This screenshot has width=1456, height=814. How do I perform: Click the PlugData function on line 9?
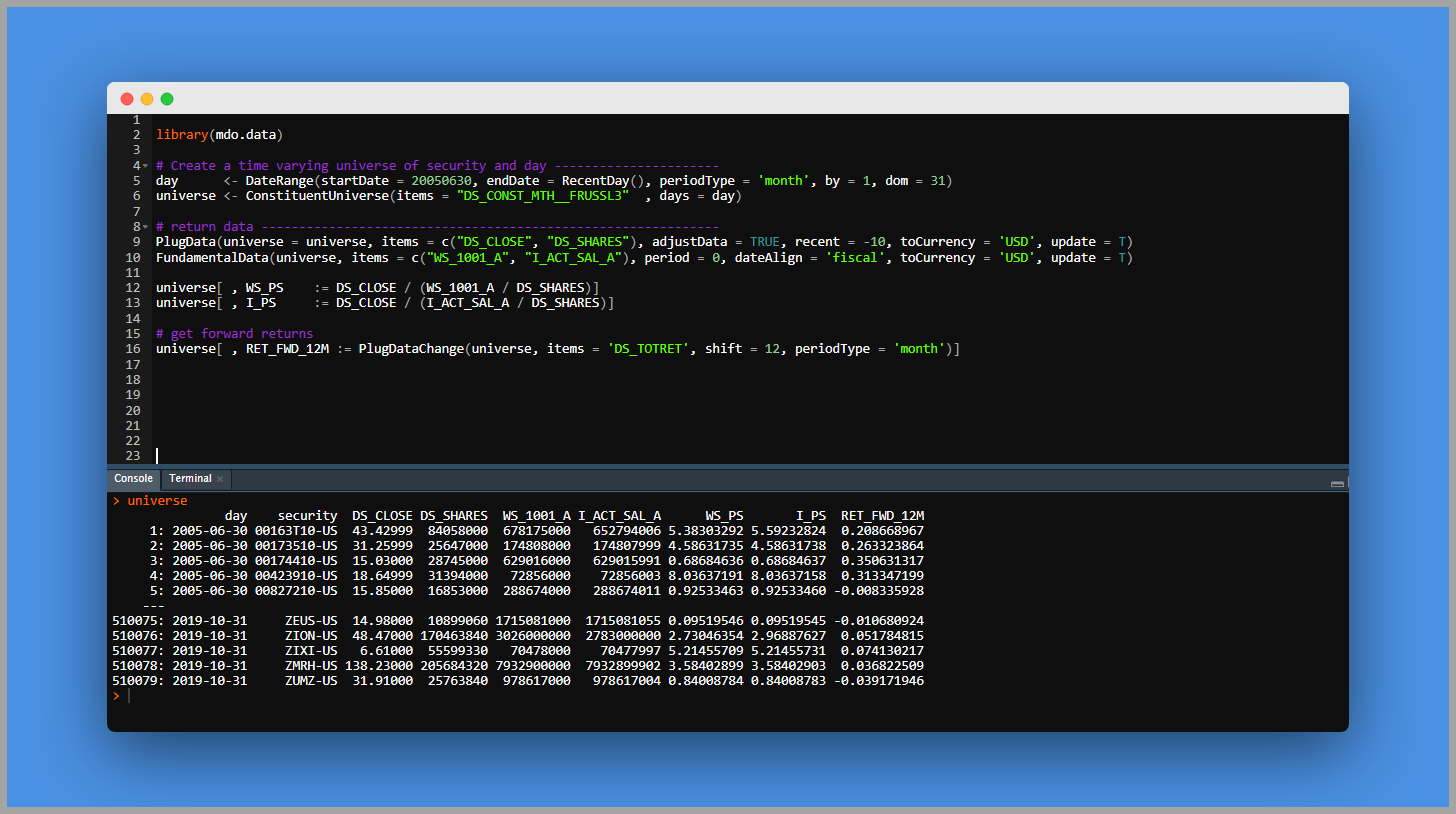[190, 242]
